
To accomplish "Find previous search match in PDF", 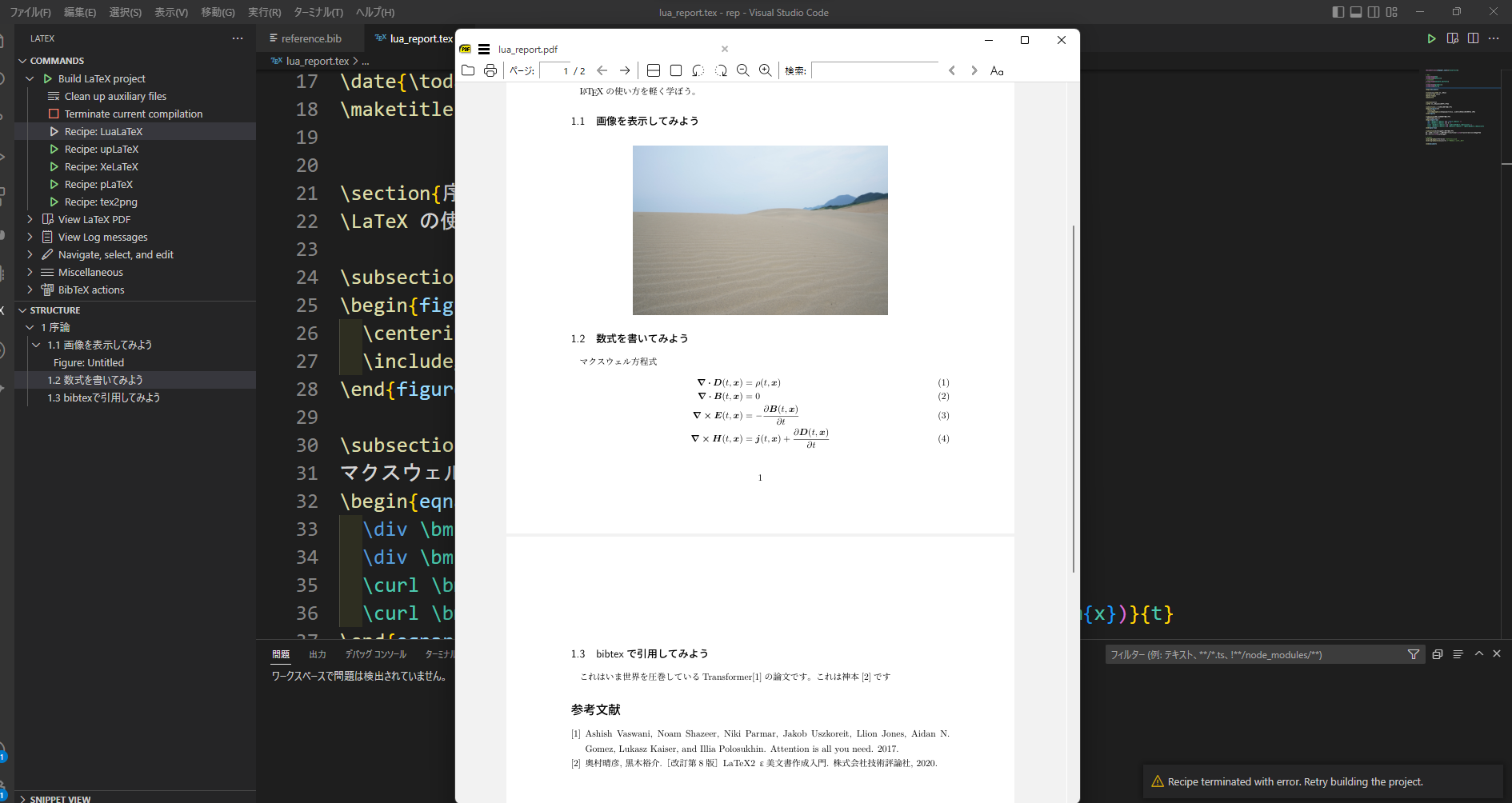I will 952,70.
